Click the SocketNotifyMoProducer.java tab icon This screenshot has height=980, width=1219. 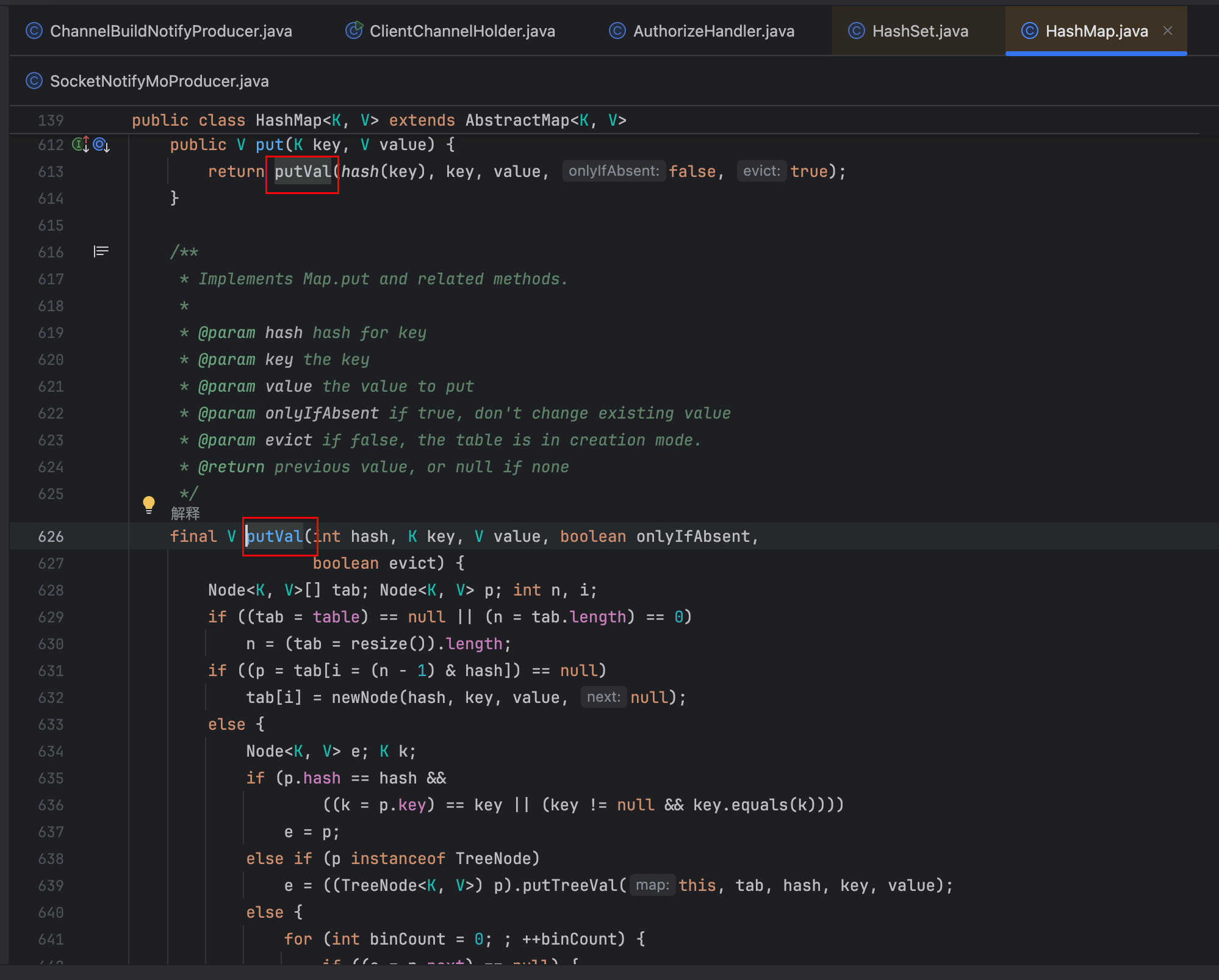(34, 81)
